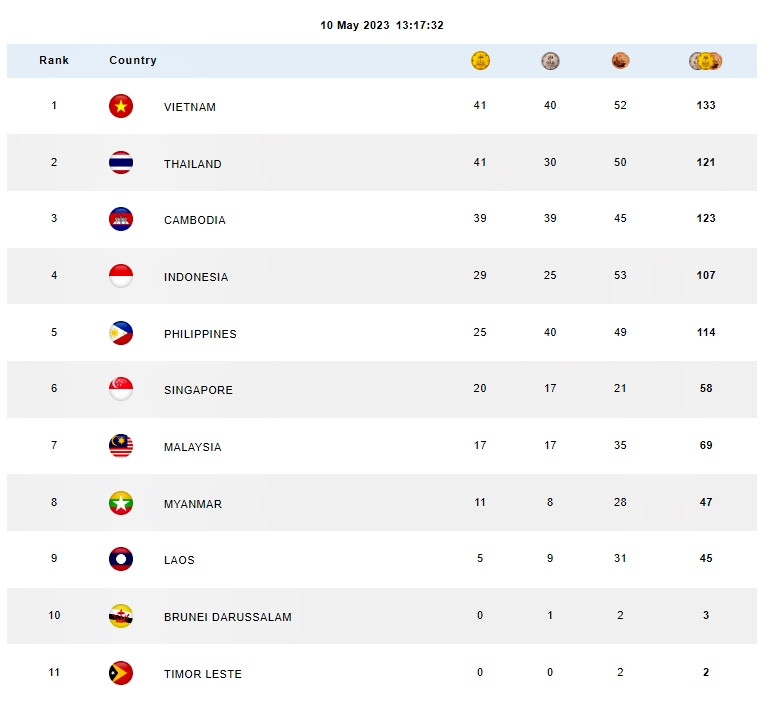769x704 pixels.
Task: Open the VIETNAM country link
Action: [x=190, y=107]
